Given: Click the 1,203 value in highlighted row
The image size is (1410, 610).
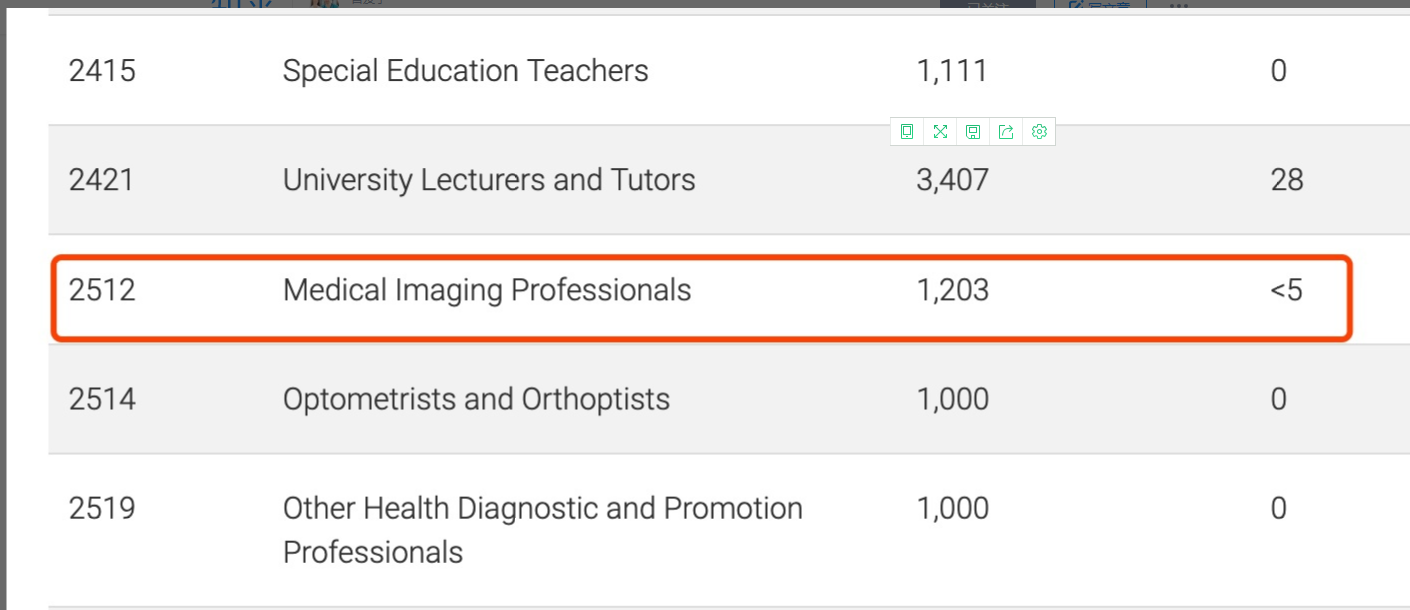Looking at the screenshot, I should point(952,290).
